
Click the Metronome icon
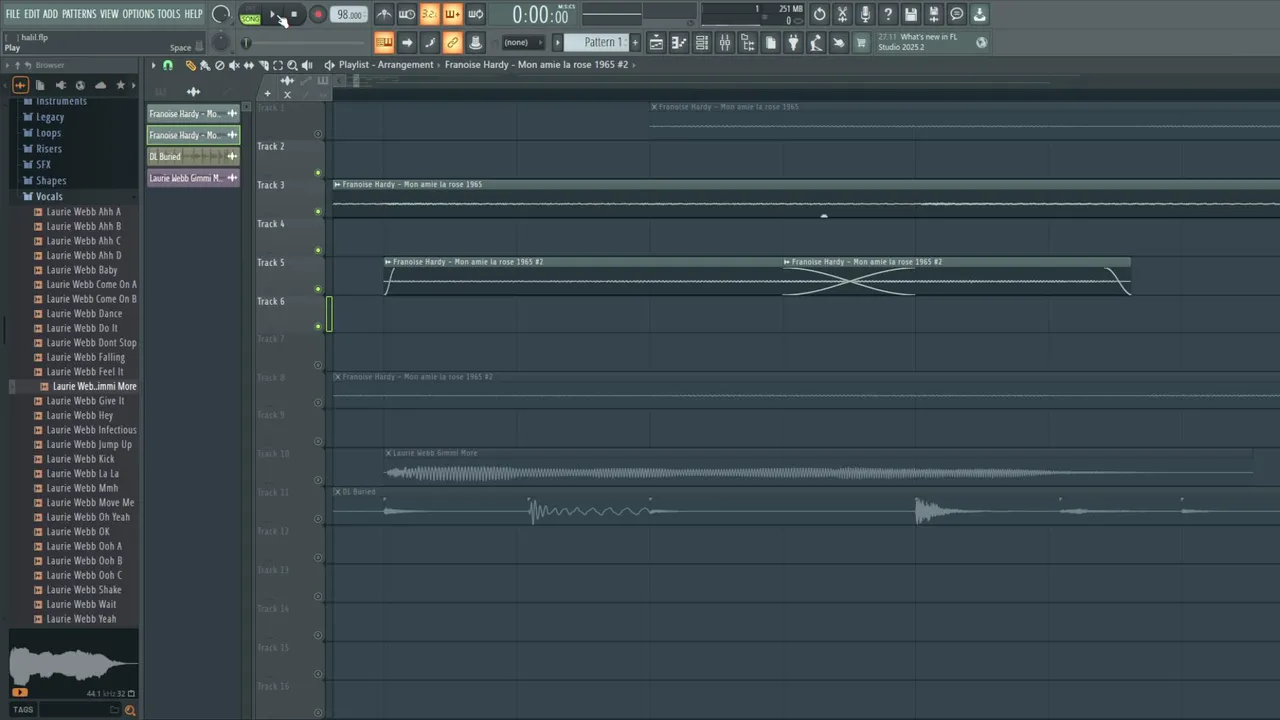tap(384, 14)
